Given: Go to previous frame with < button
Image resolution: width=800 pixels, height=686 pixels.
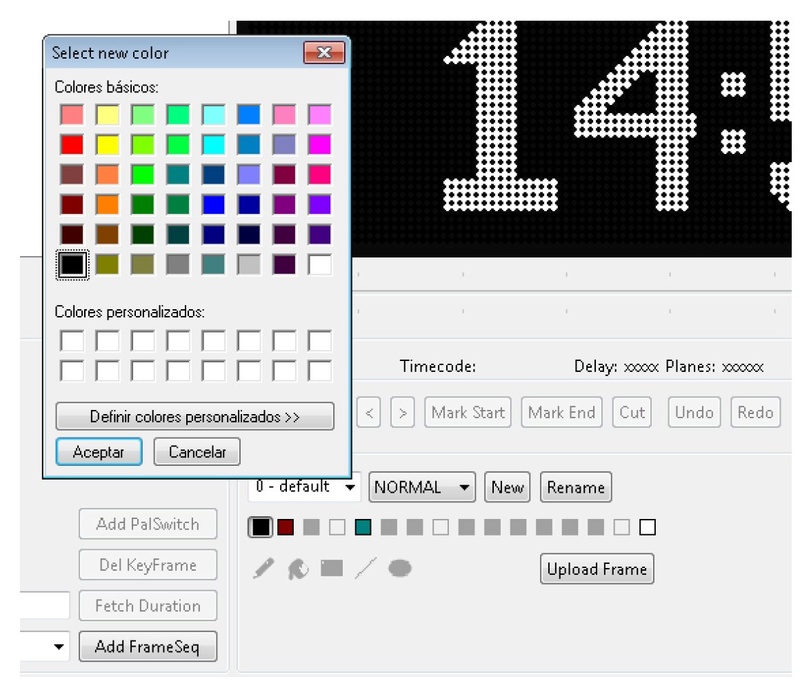Looking at the screenshot, I should coord(369,412).
